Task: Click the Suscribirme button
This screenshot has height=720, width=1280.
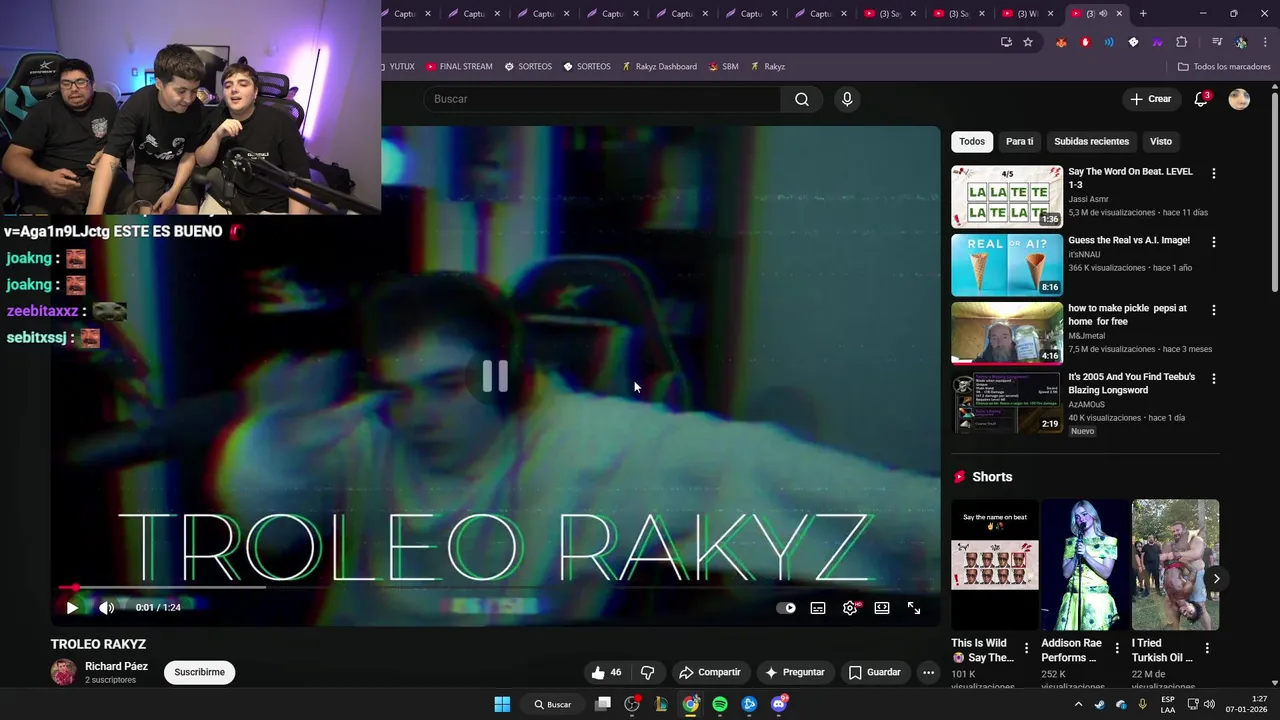Action: [x=199, y=672]
